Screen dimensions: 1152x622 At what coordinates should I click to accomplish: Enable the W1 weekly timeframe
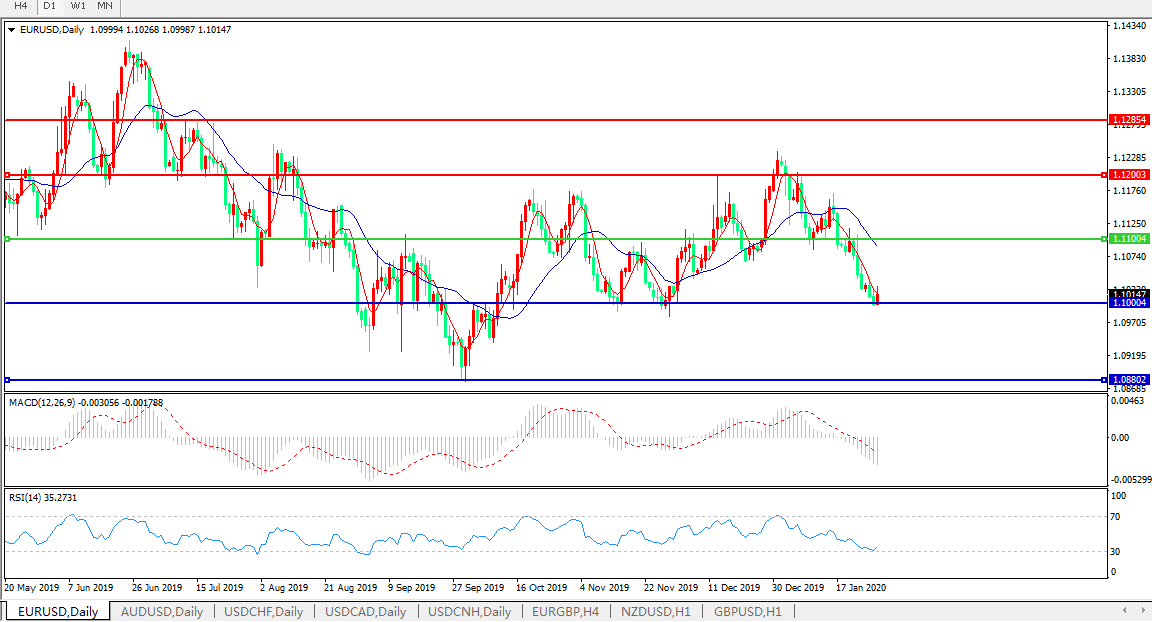[77, 6]
